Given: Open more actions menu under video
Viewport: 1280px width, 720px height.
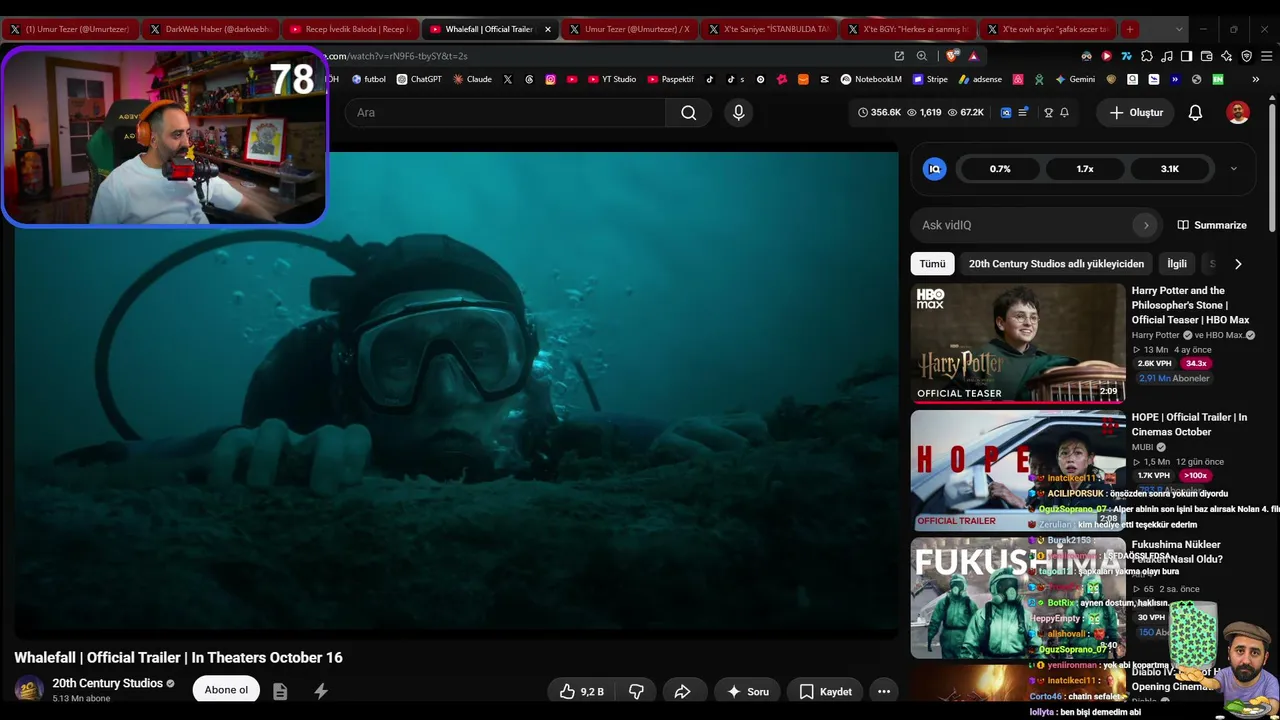Looking at the screenshot, I should [x=884, y=691].
